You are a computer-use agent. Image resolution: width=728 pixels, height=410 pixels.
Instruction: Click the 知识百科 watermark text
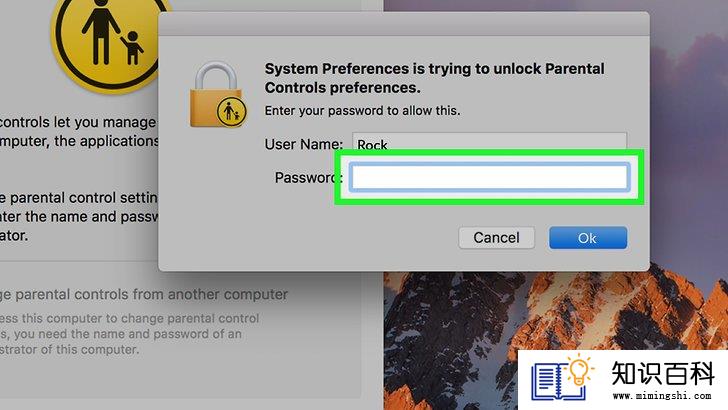663,374
